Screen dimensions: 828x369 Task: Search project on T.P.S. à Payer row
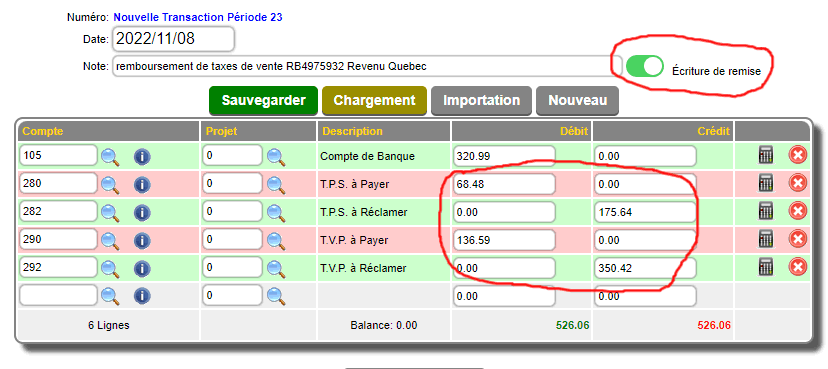(x=276, y=185)
